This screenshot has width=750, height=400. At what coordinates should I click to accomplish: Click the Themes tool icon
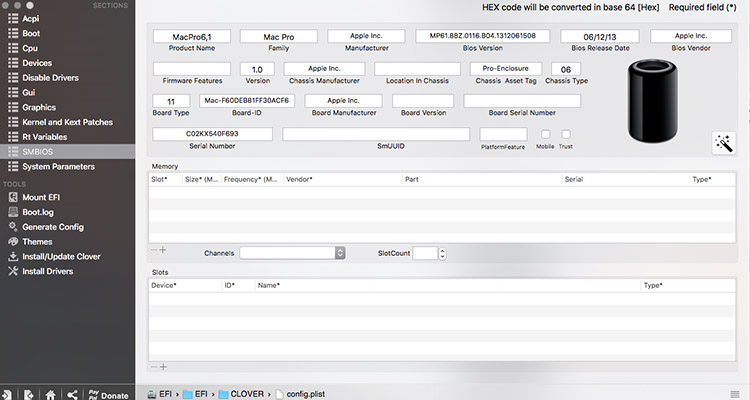point(13,242)
